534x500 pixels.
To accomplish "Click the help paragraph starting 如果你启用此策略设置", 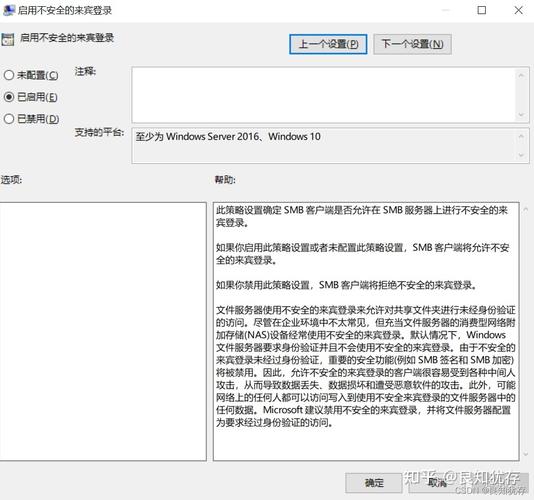I will click(362, 254).
